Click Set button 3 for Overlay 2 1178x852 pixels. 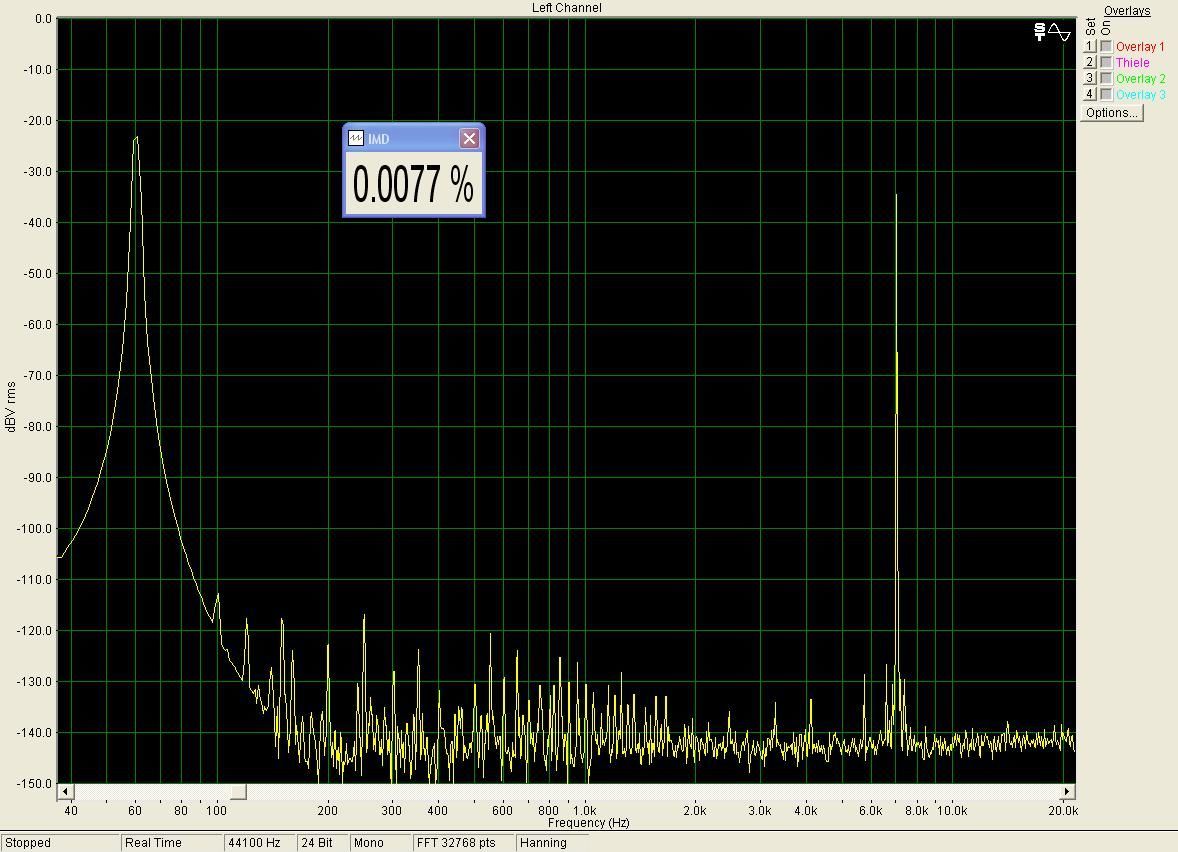click(1090, 78)
